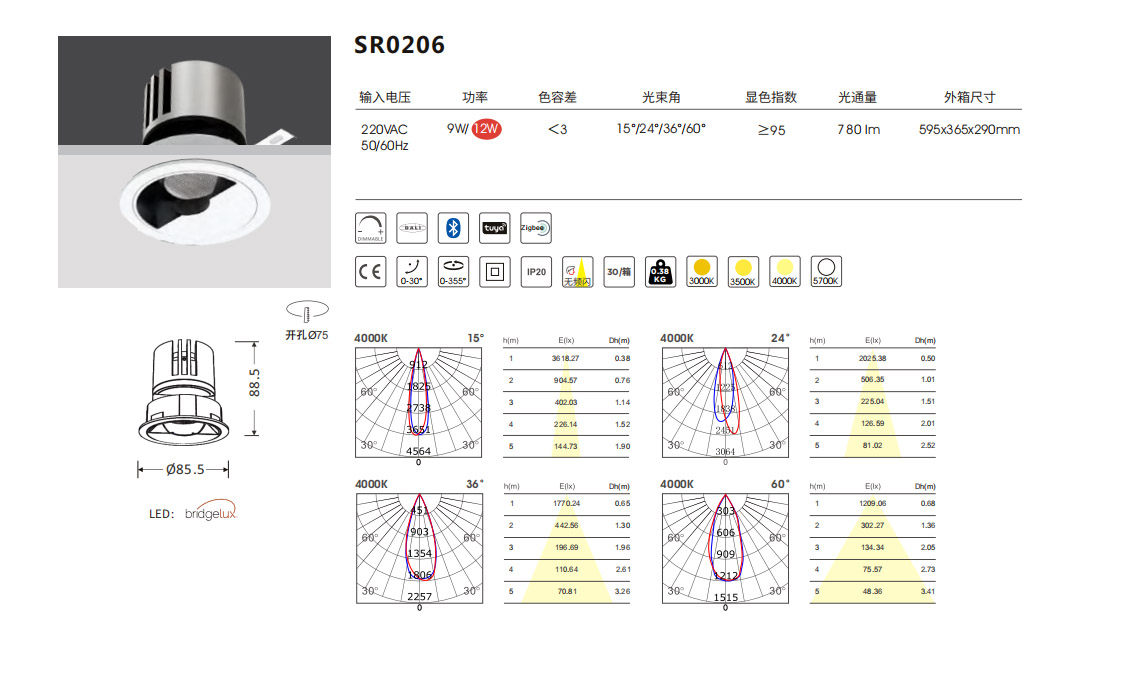Pick the 3000K color temperature swatch
This screenshot has height=684, width=1144.
(702, 271)
